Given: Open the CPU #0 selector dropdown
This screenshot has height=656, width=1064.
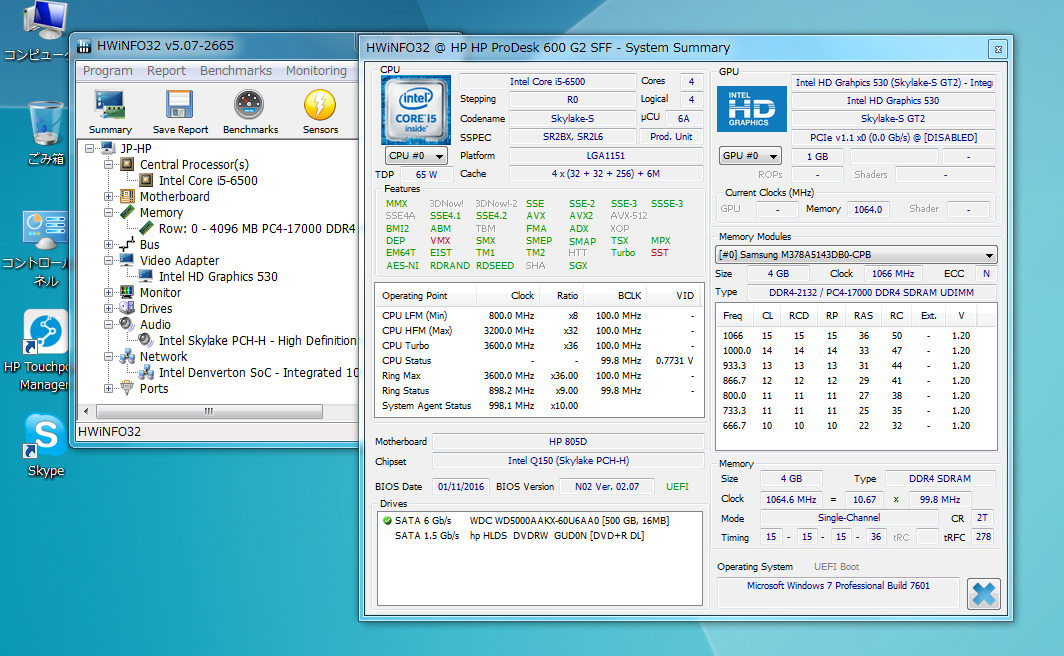Looking at the screenshot, I should (416, 156).
